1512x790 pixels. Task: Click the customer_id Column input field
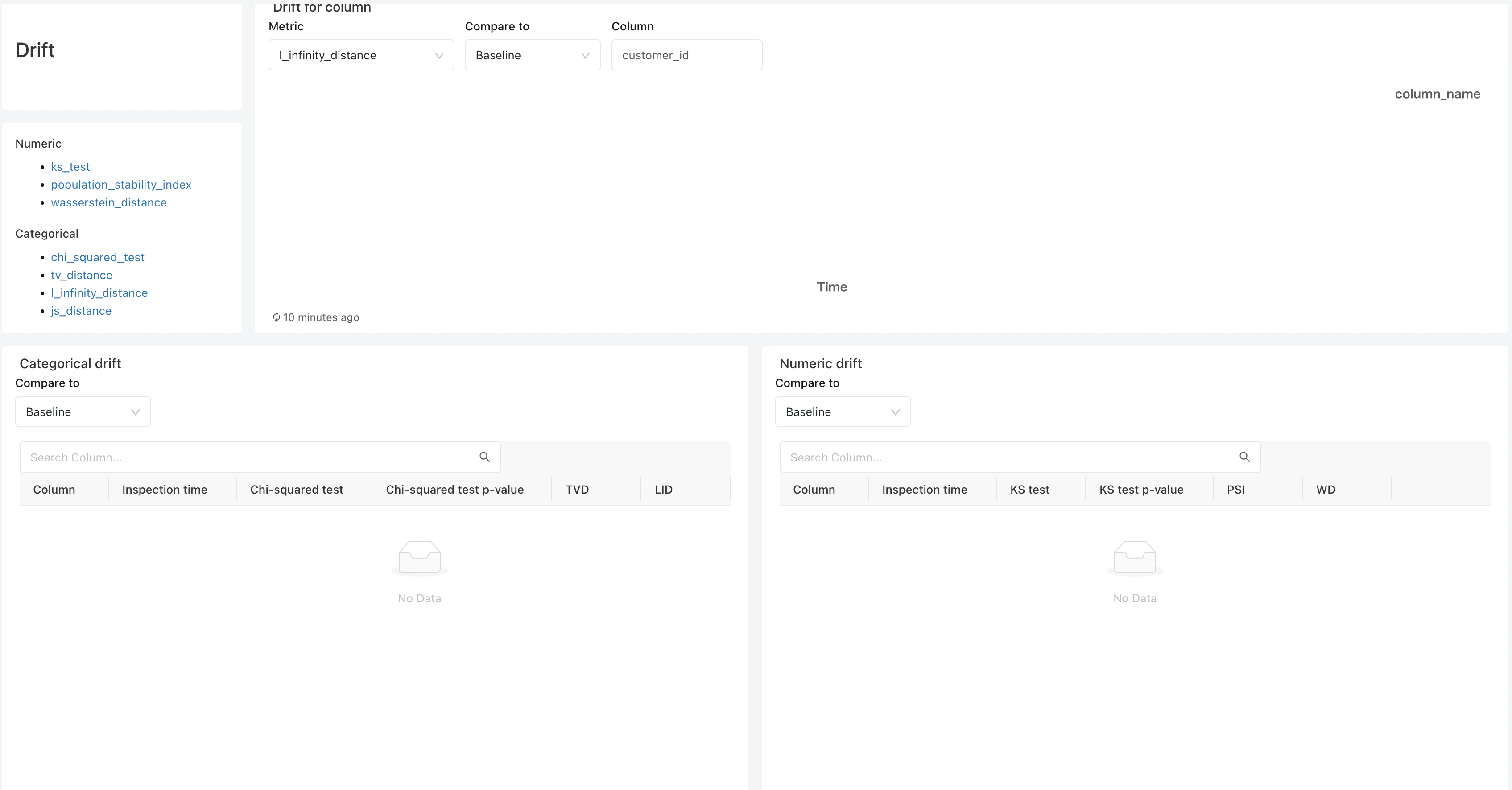686,55
